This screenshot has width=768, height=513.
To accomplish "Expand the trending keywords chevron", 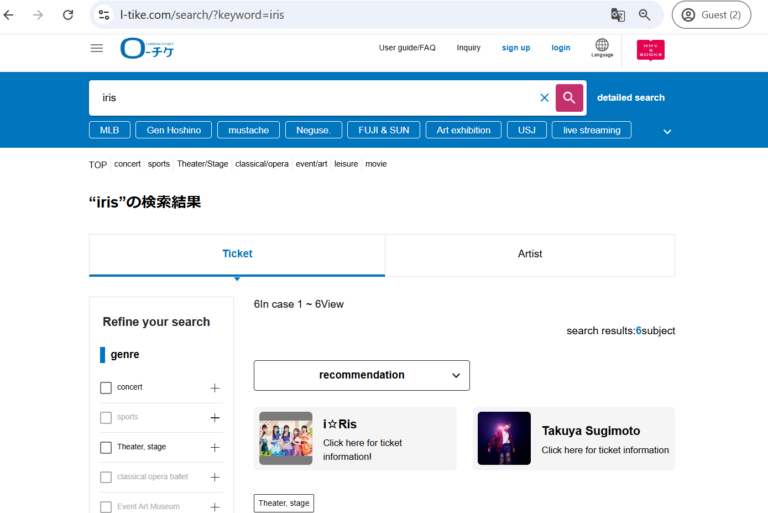I will click(667, 131).
